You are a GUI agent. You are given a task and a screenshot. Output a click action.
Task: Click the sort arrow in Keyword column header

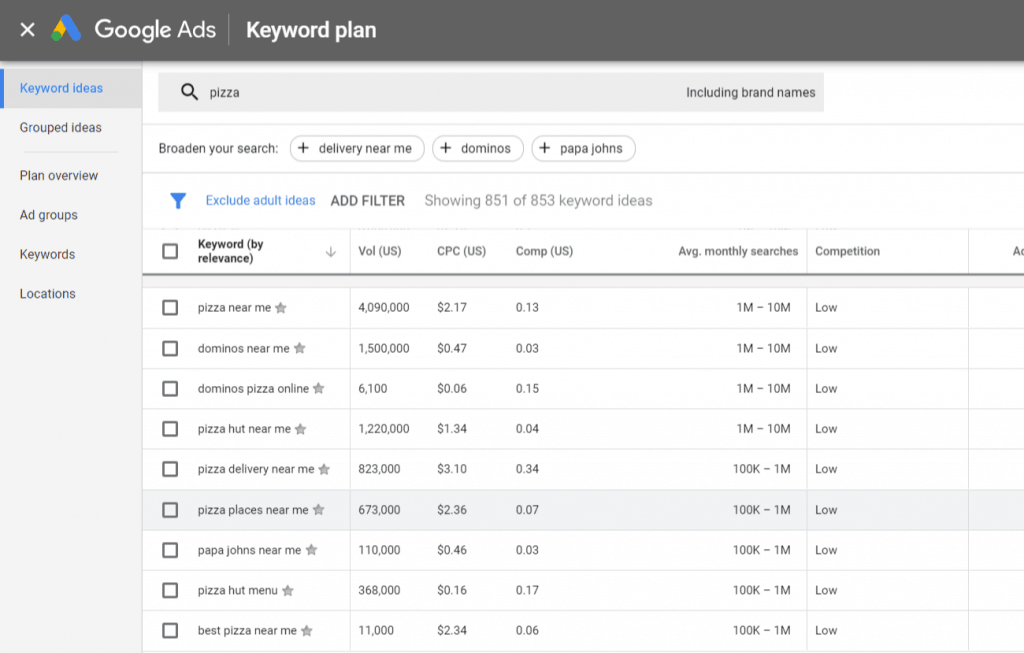pos(331,251)
